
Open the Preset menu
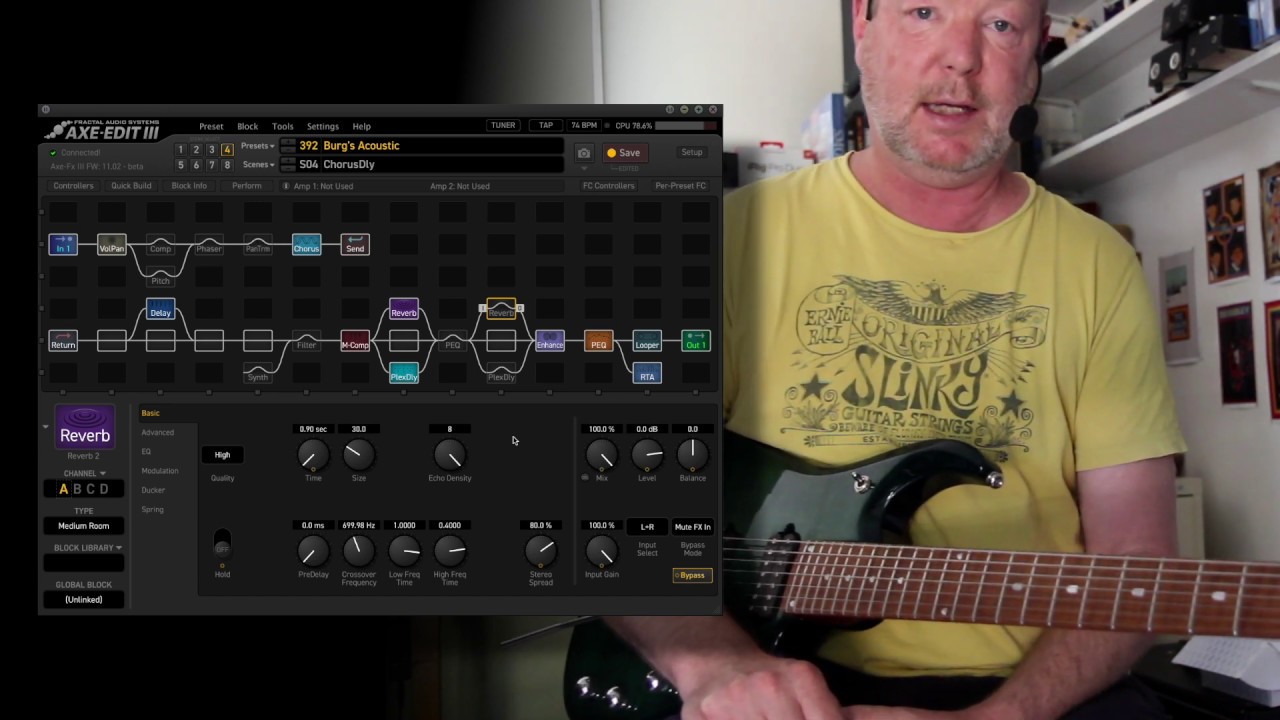click(x=211, y=126)
